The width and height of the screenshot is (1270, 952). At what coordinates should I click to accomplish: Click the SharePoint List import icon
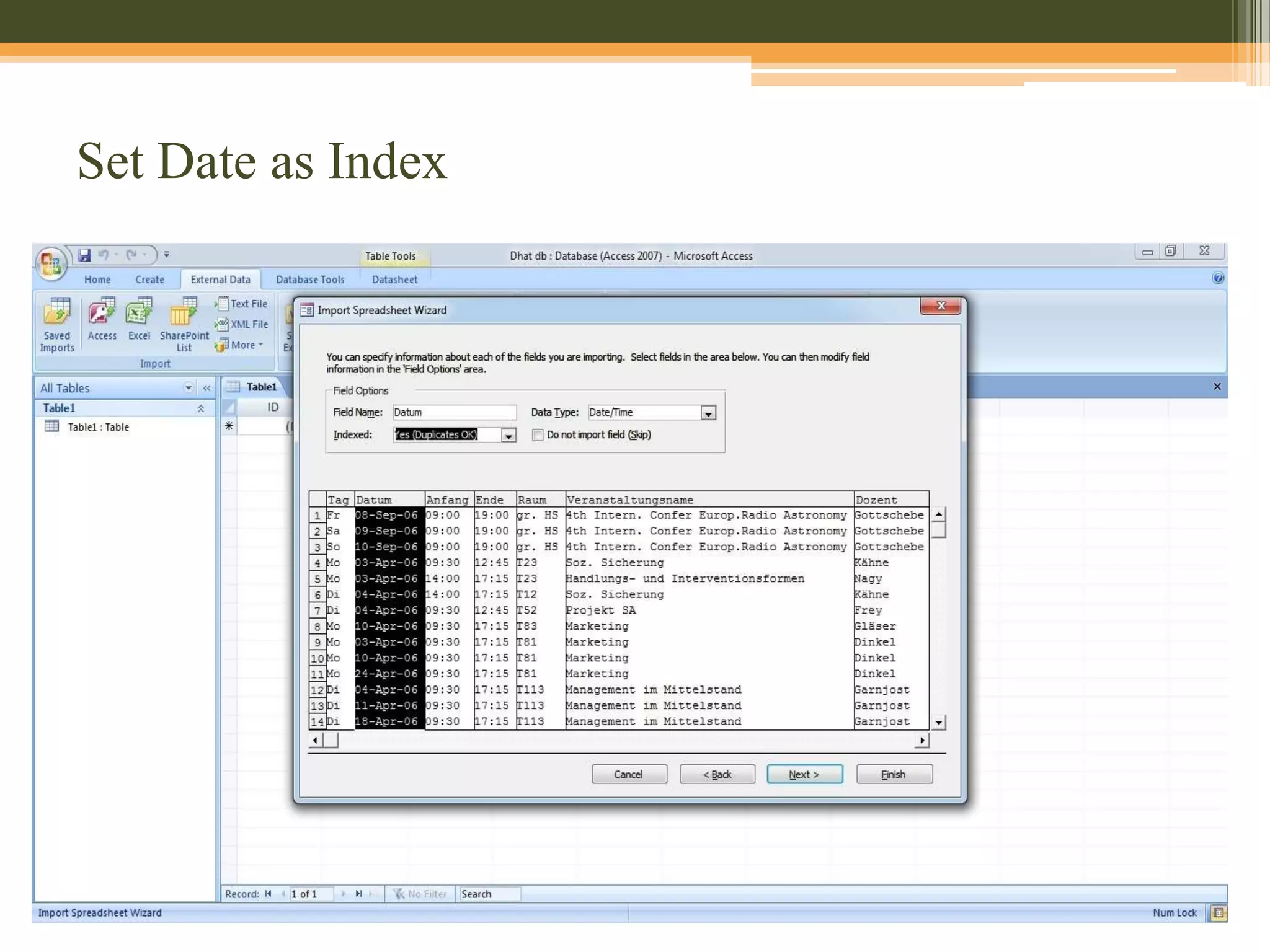[184, 325]
